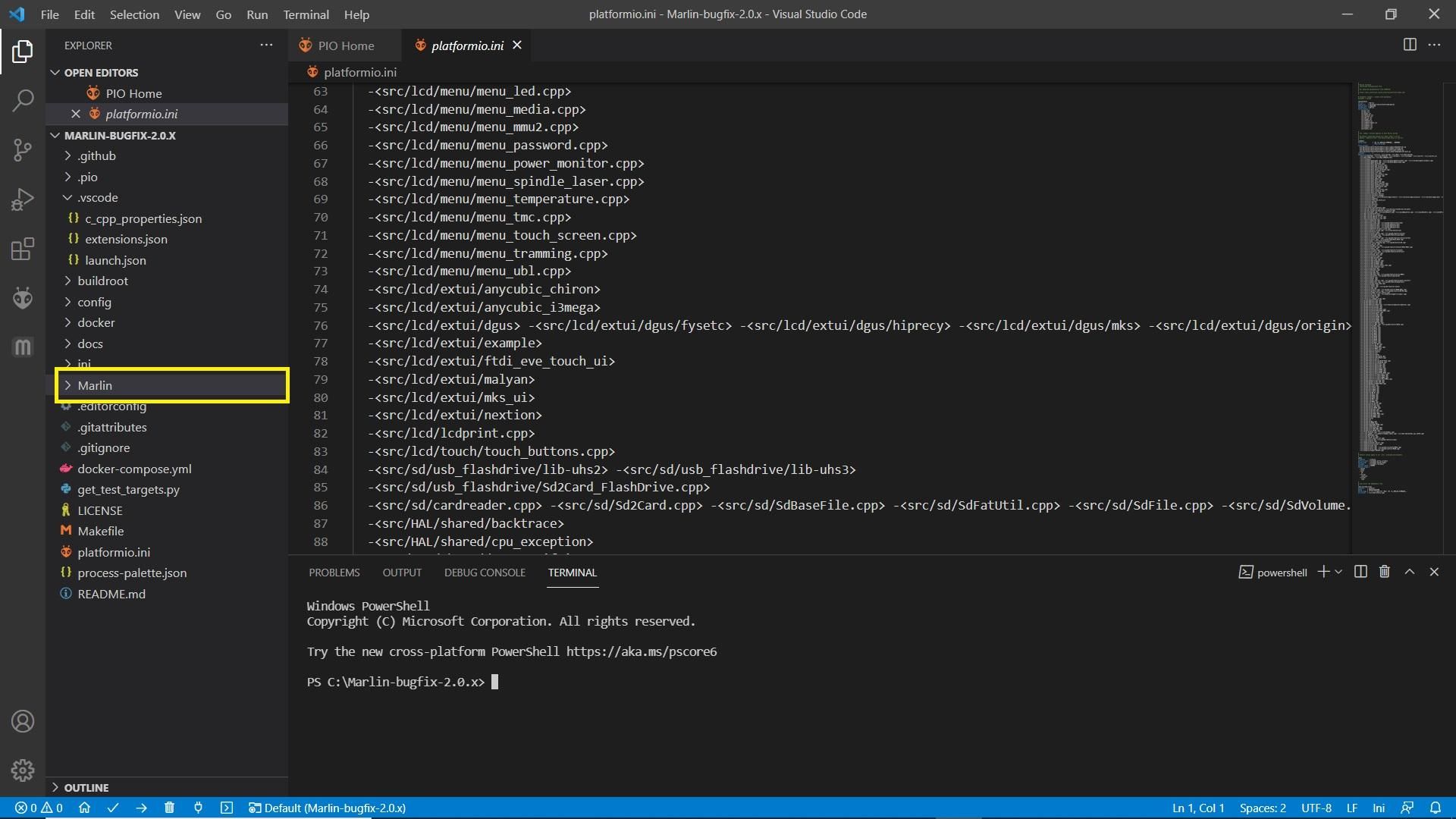Open the Terminal menu
1456x819 pixels.
click(306, 14)
